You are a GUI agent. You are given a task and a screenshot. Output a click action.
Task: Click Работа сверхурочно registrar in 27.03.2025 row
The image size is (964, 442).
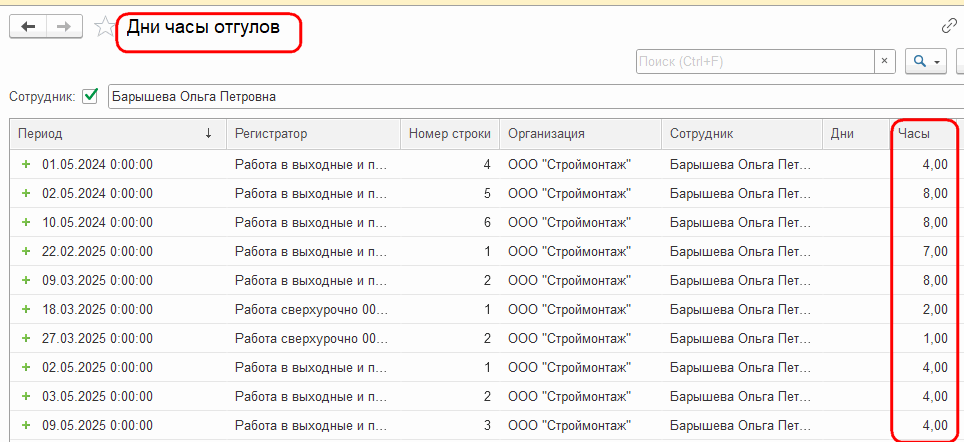click(x=312, y=338)
